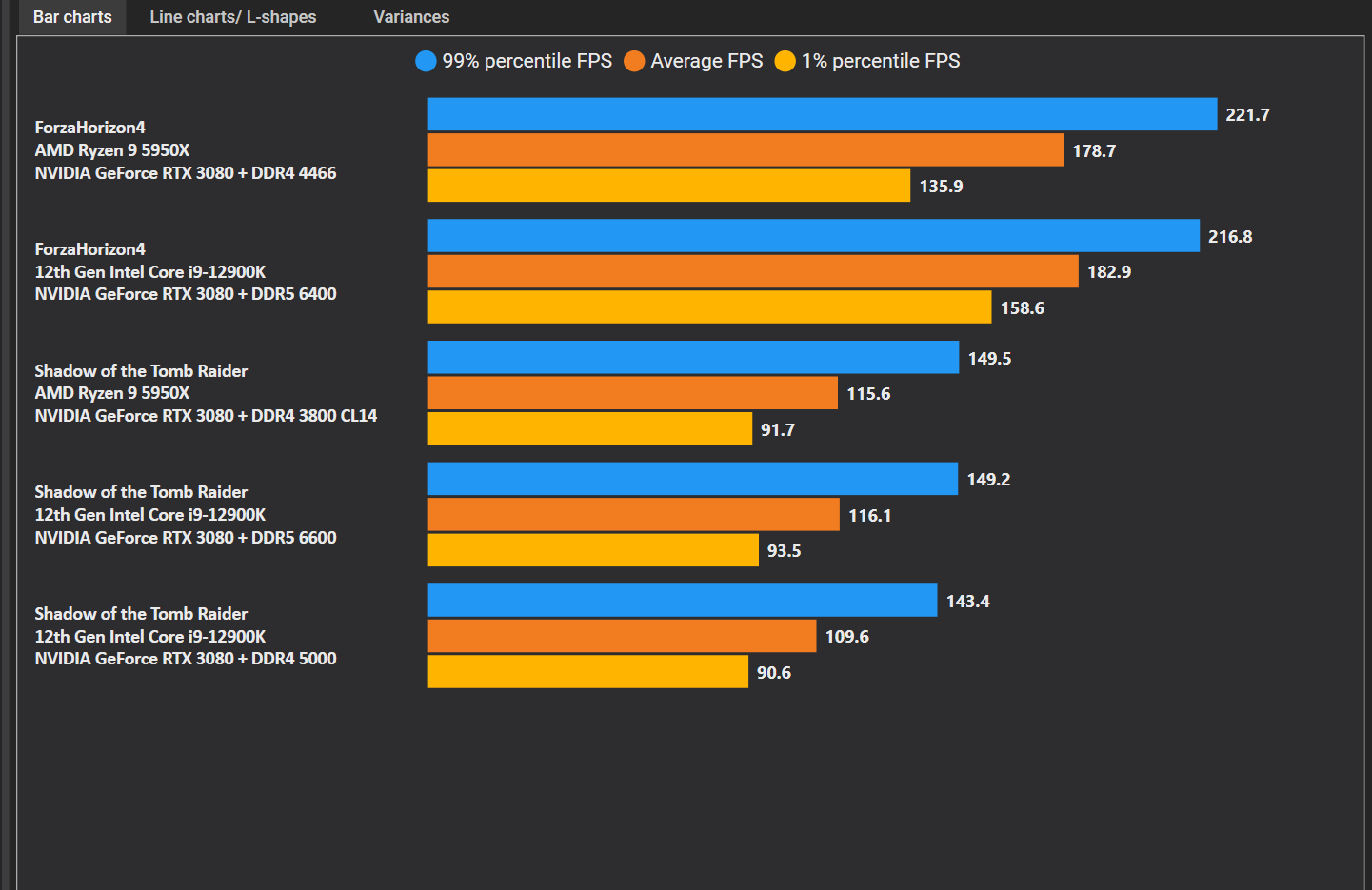The height and width of the screenshot is (890, 1372).
Task: Select the blue bar valued 221.7
Action: tap(822, 114)
